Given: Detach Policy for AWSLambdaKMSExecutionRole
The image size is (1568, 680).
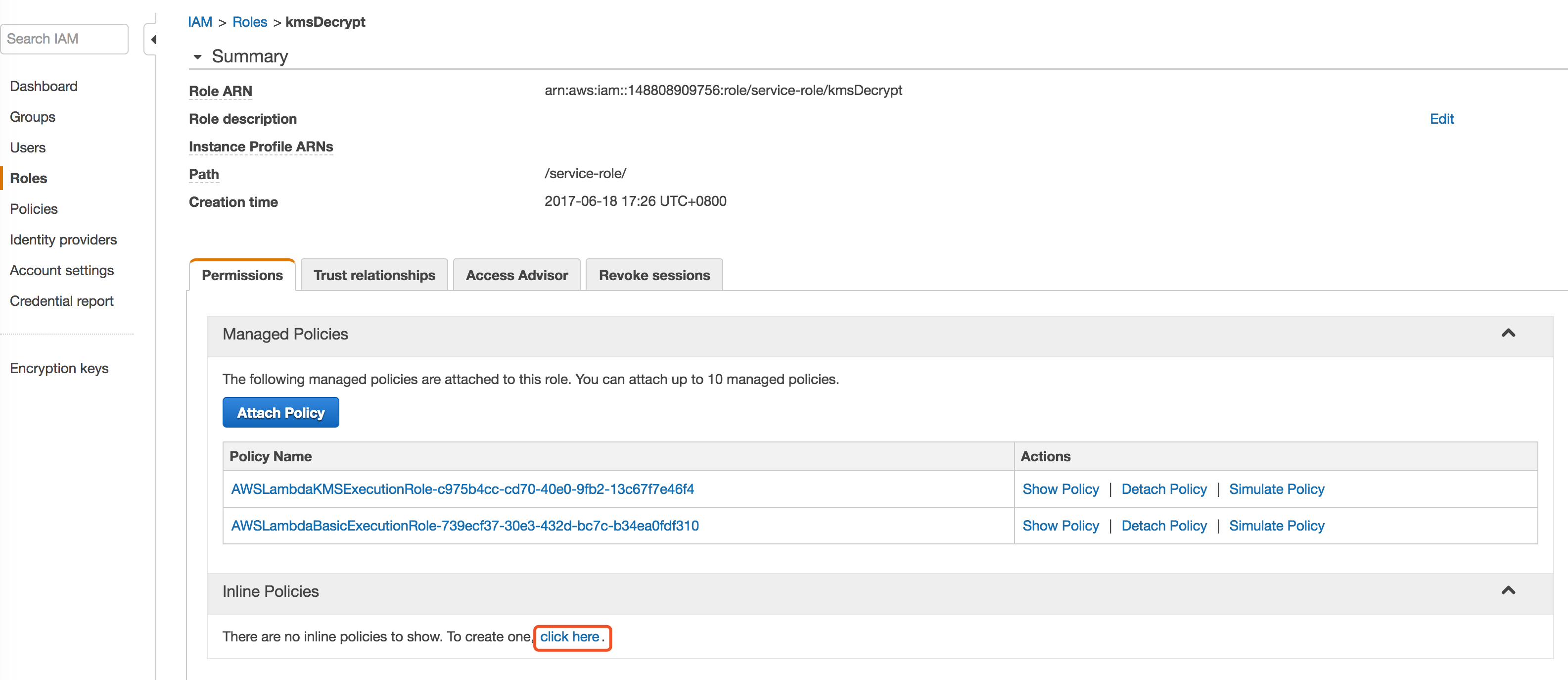Looking at the screenshot, I should (x=1164, y=489).
